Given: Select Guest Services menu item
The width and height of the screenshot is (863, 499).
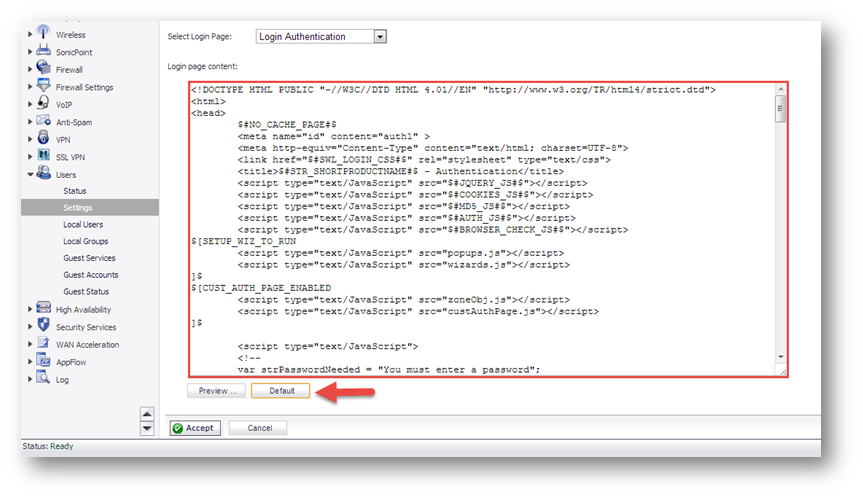Looking at the screenshot, I should (89, 258).
